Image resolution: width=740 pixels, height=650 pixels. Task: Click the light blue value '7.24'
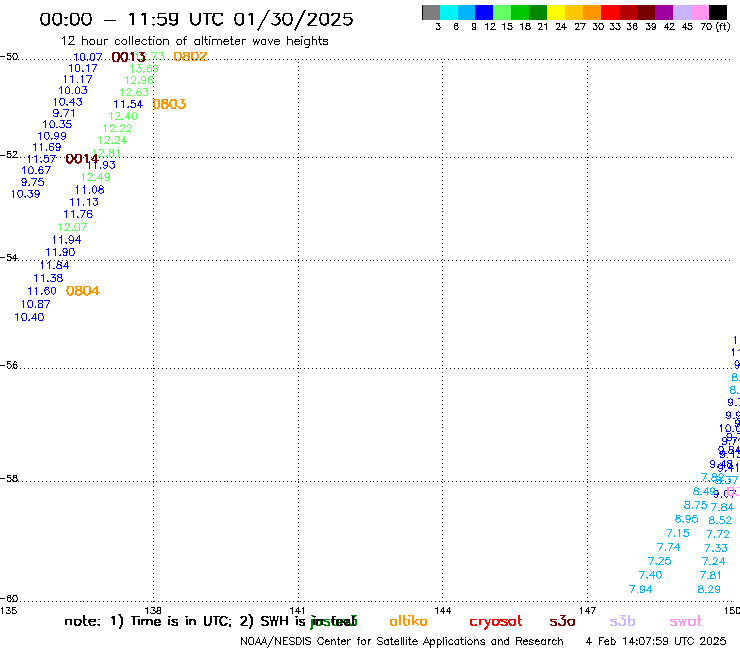point(713,561)
